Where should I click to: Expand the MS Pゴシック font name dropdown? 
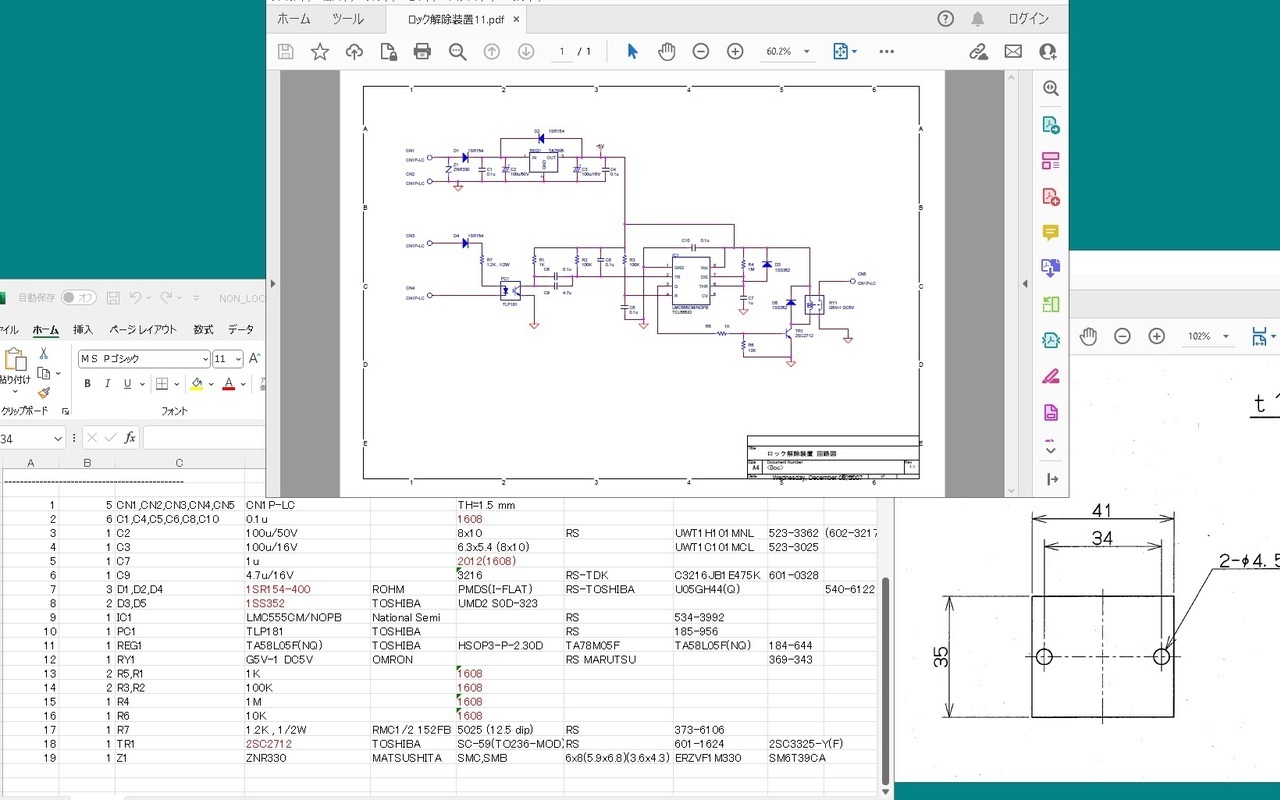[204, 359]
